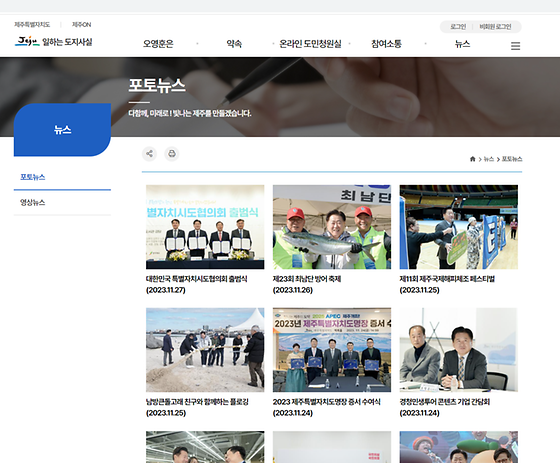The height and width of the screenshot is (463, 560).
Task: Click the Jeju logo 일하는 도지사실
Action: pyautogui.click(x=54, y=41)
